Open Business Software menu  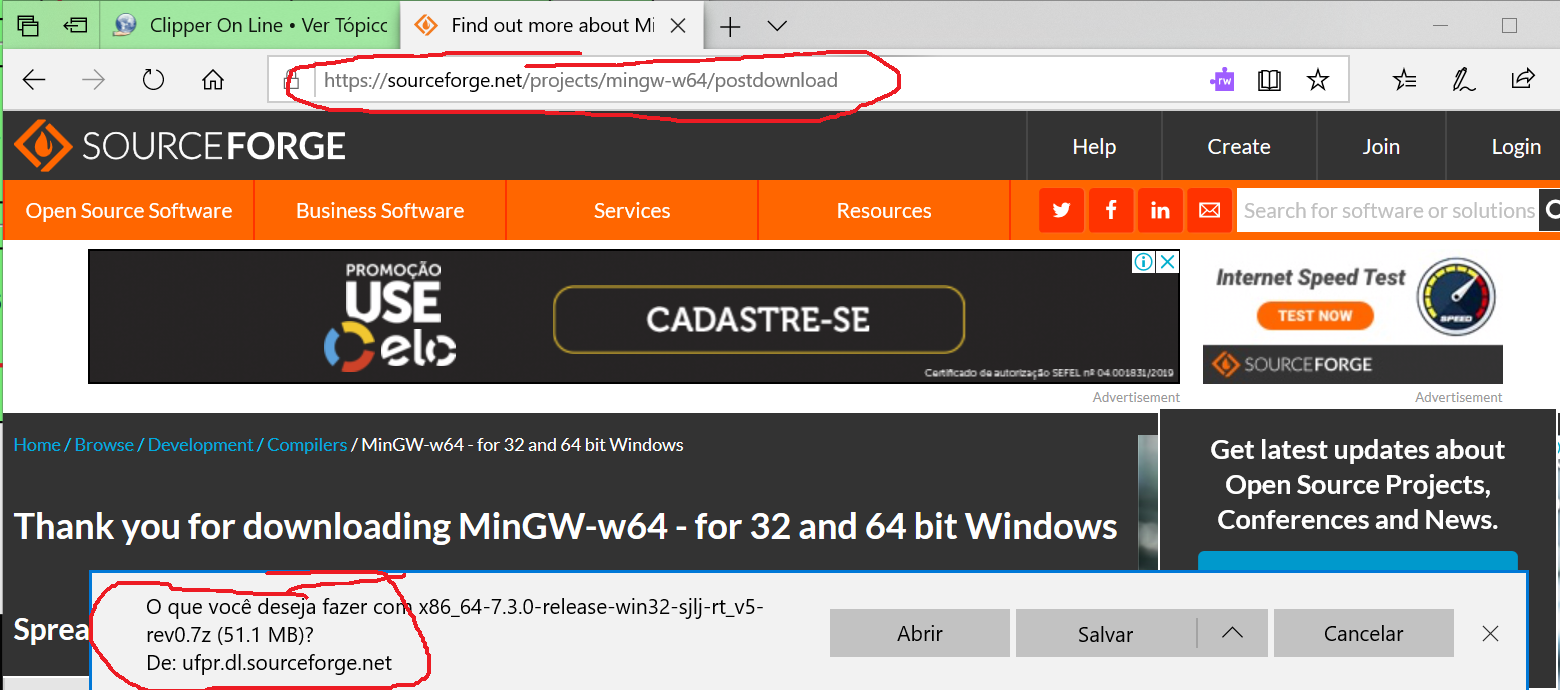380,211
